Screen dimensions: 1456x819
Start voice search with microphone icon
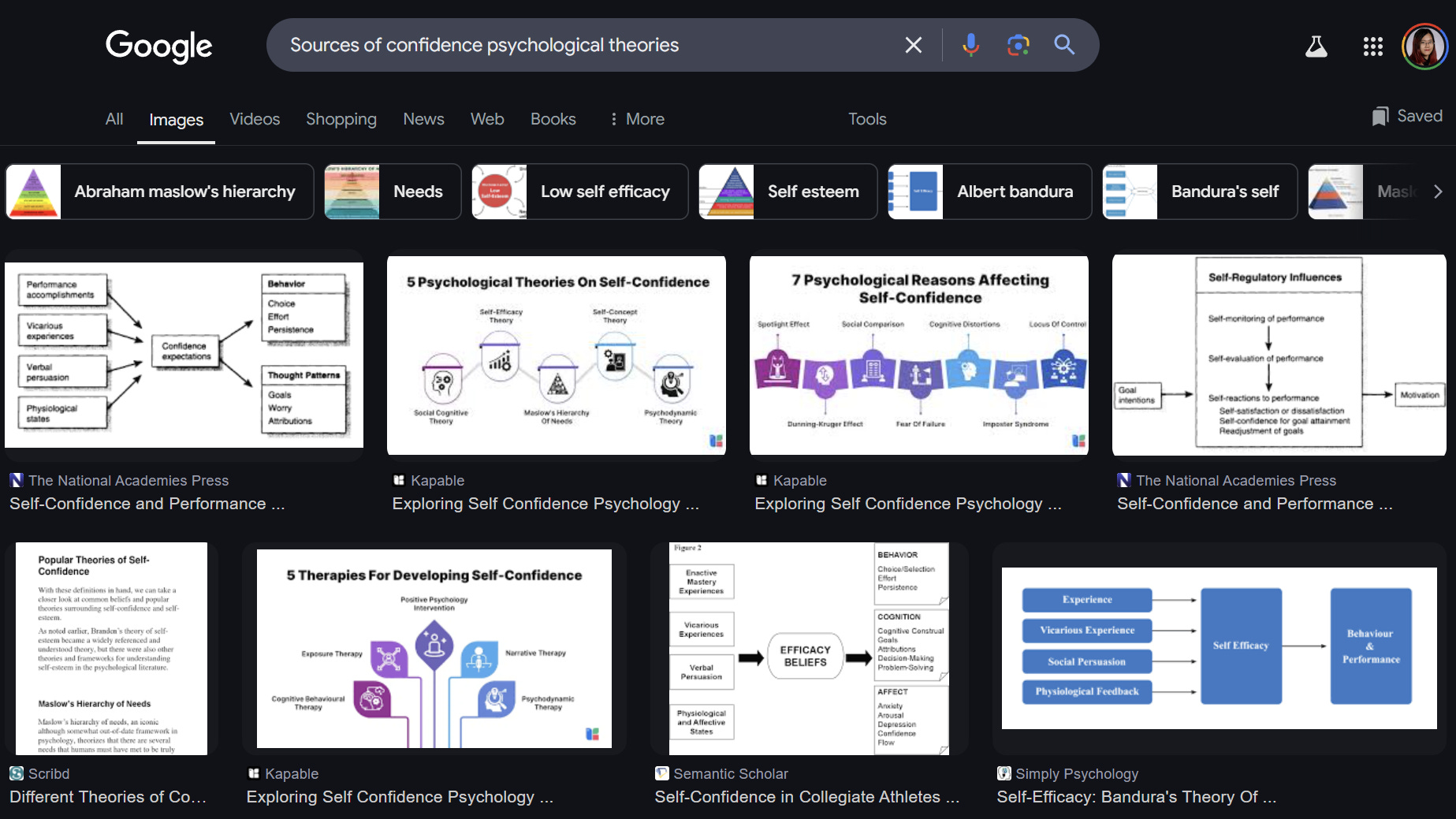pos(970,45)
